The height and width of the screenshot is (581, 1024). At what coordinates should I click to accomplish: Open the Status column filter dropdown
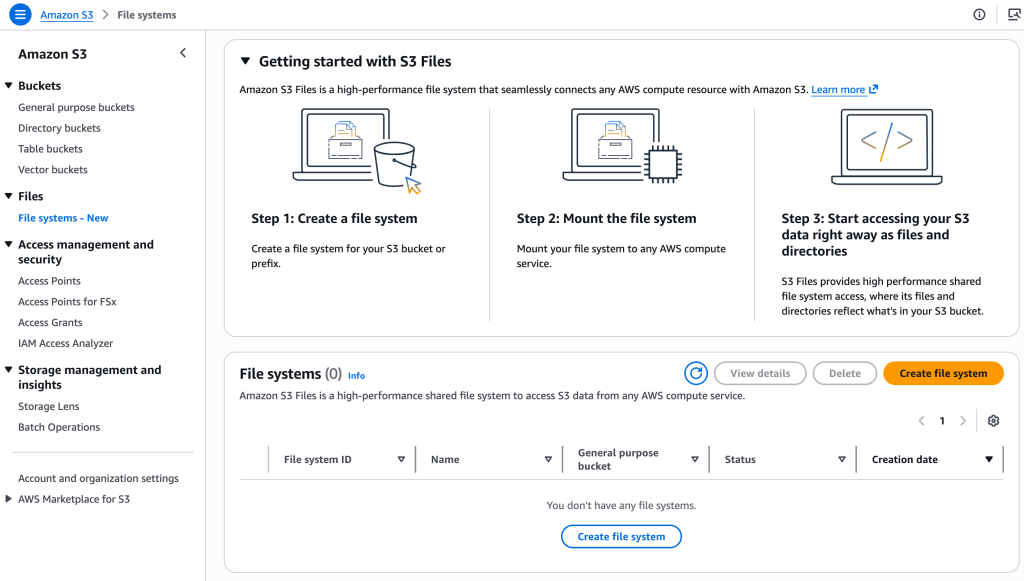[x=841, y=459]
